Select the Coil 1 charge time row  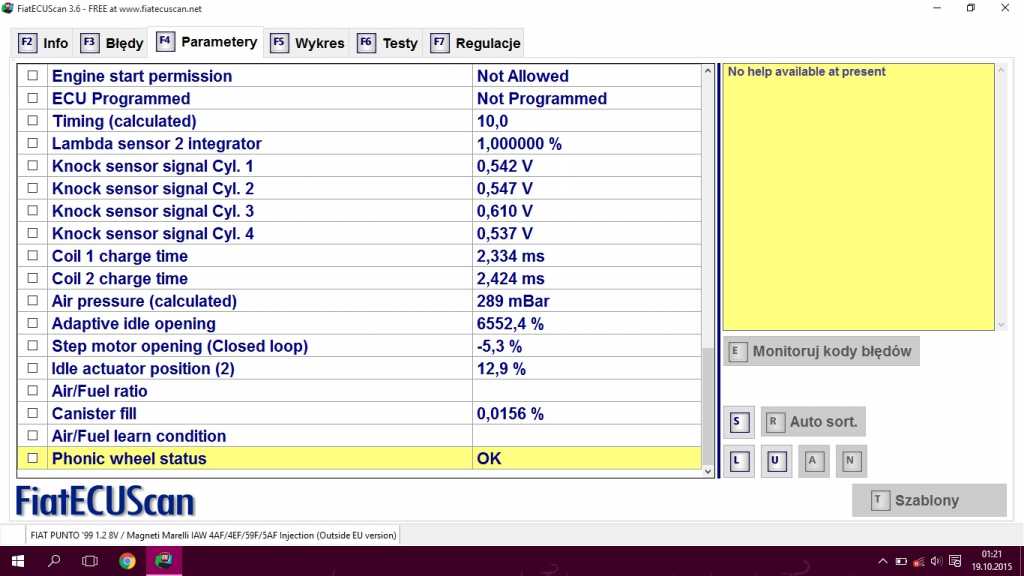(x=260, y=256)
